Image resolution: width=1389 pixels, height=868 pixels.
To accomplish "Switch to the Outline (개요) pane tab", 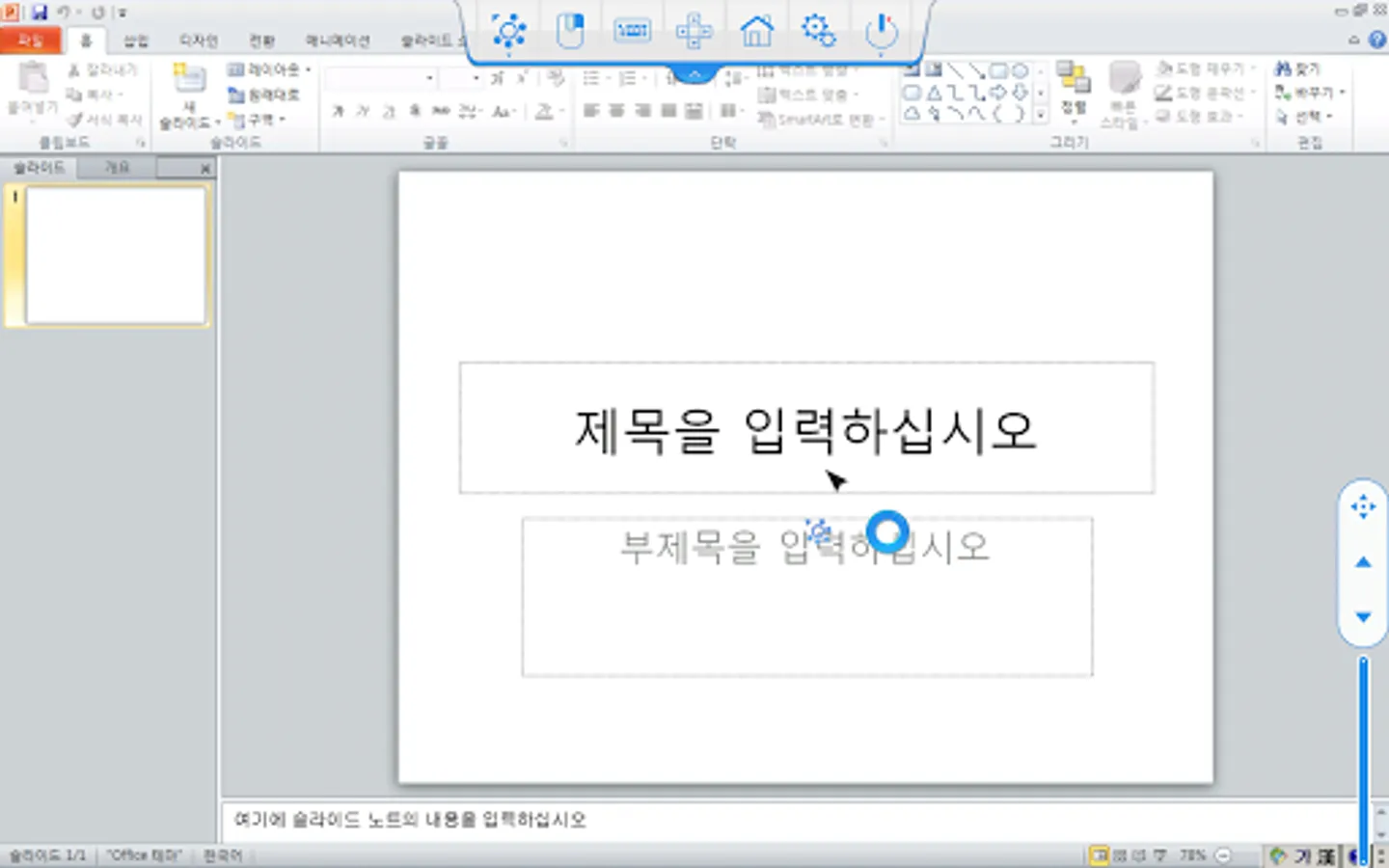I will (x=117, y=168).
